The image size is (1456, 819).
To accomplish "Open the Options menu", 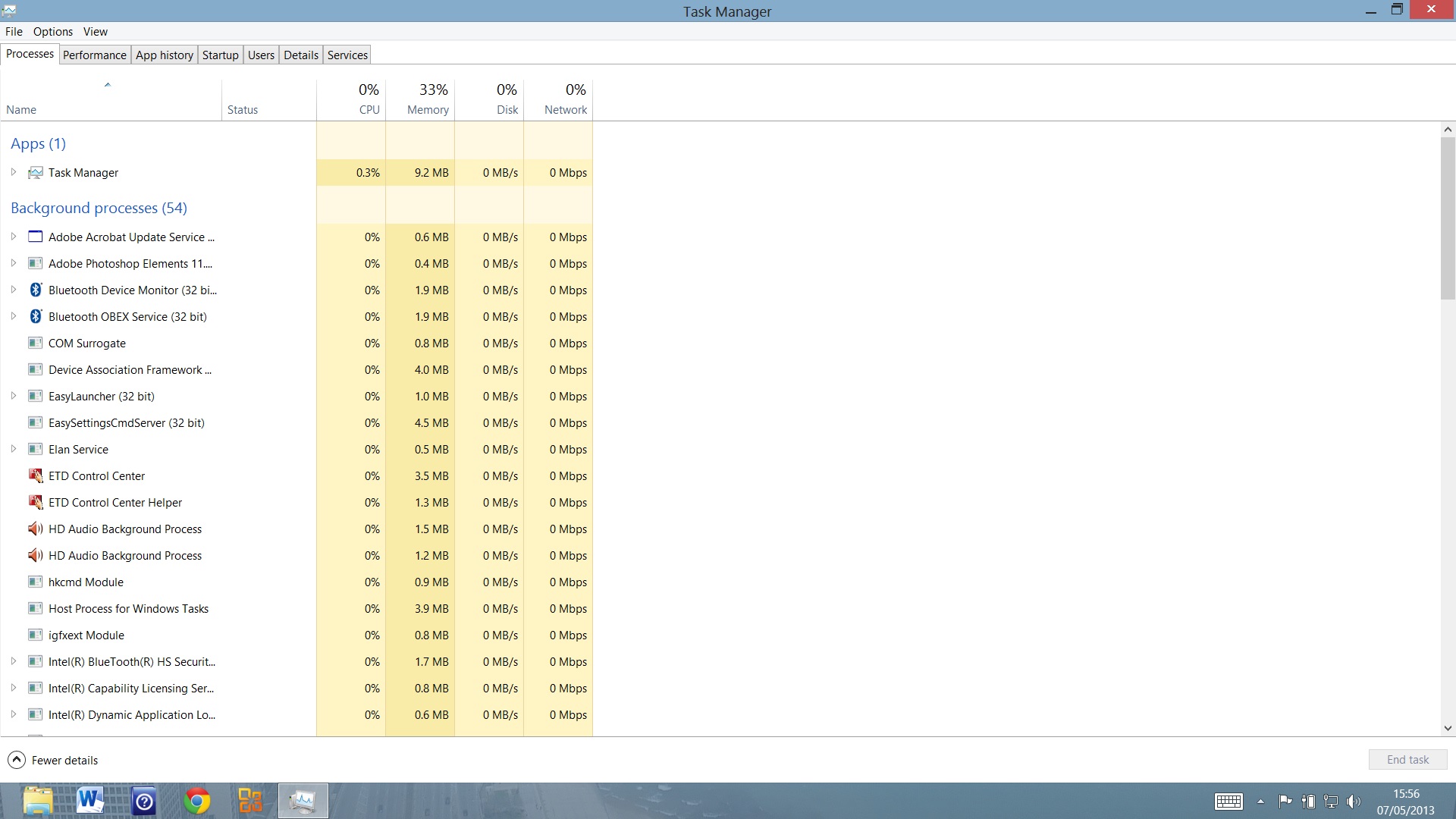I will click(x=53, y=31).
